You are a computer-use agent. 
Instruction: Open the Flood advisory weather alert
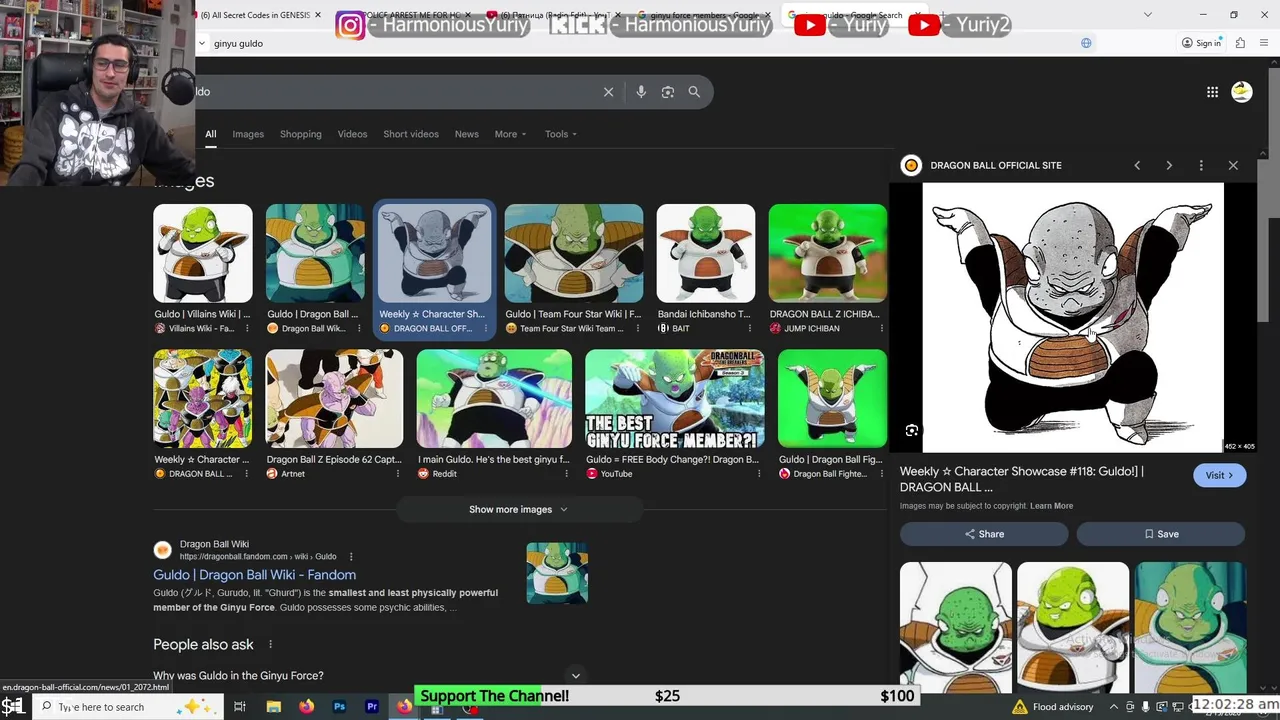(1053, 707)
